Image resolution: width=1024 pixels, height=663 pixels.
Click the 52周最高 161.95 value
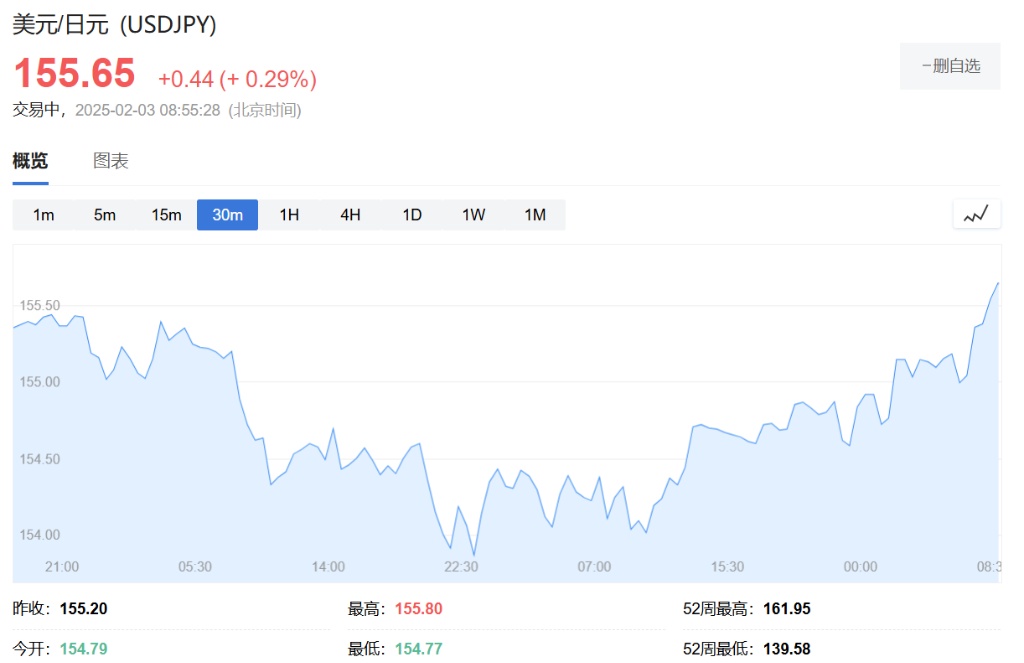(787, 609)
